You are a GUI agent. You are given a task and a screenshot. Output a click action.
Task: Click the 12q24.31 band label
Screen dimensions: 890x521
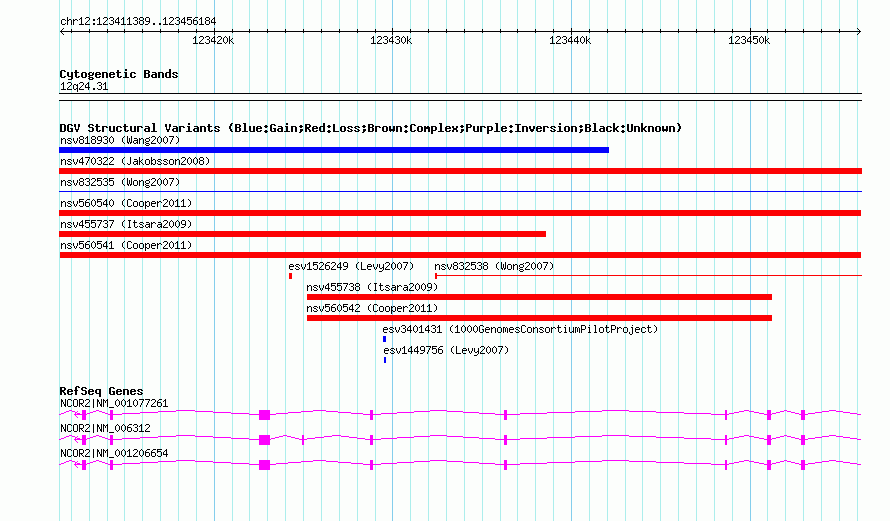click(84, 87)
